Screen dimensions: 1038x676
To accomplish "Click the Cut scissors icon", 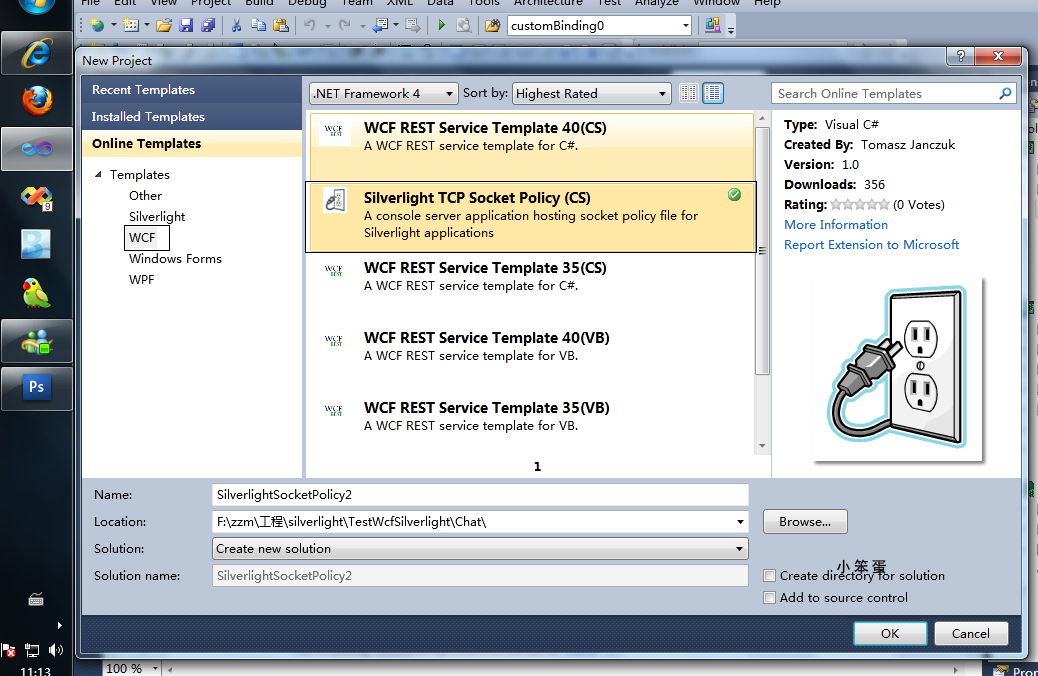I will click(x=236, y=25).
